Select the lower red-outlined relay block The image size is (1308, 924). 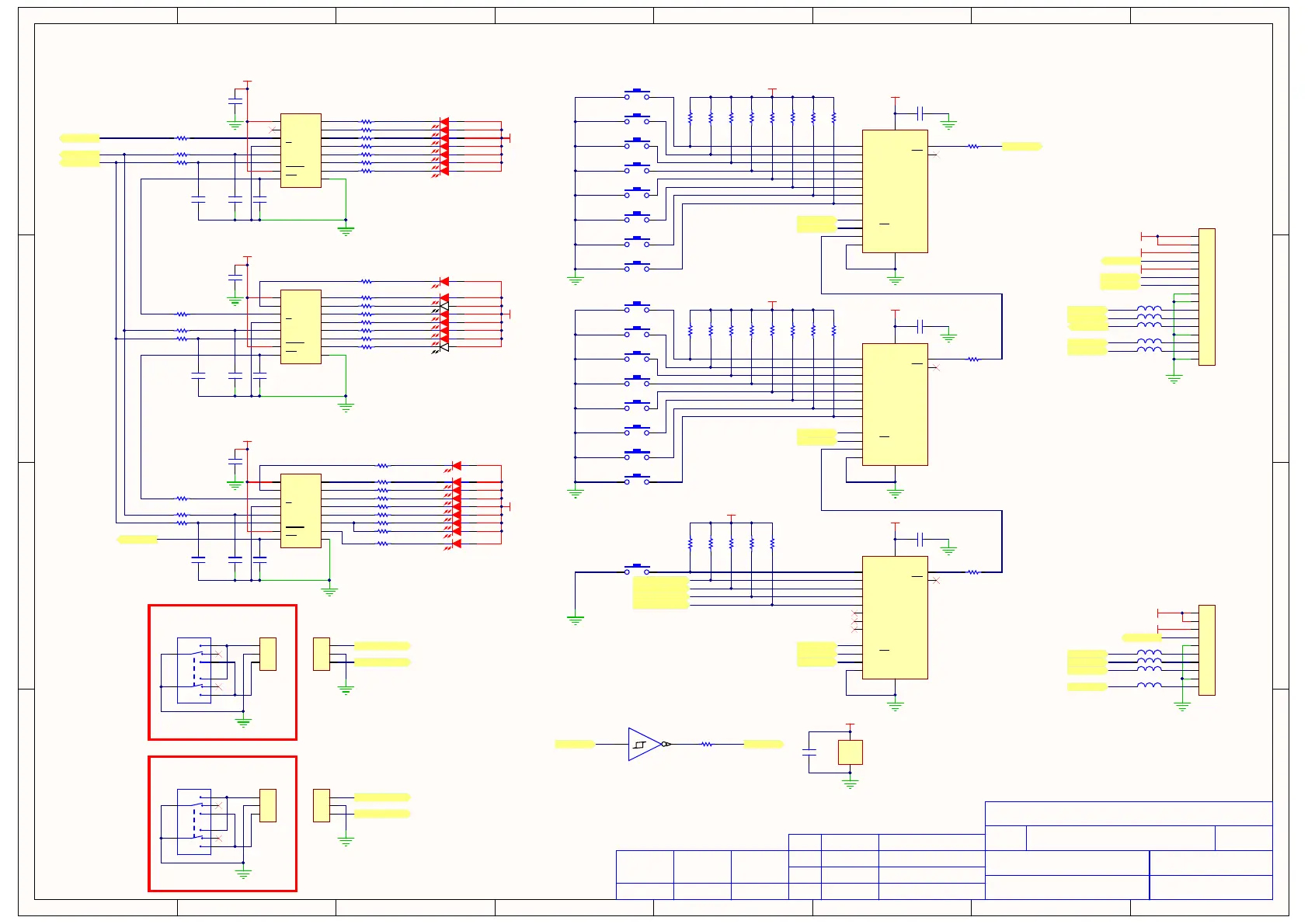point(222,824)
